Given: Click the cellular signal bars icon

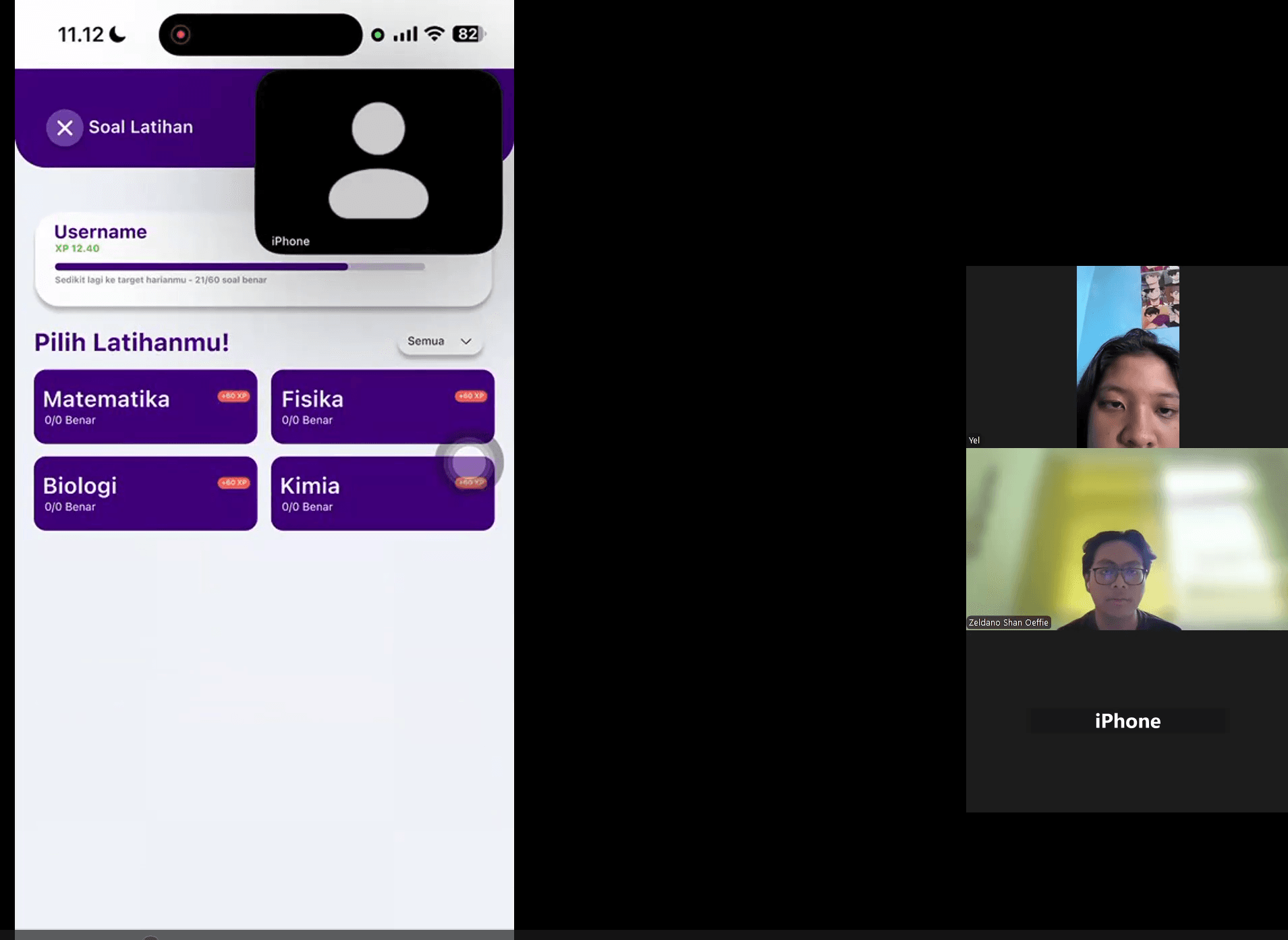Looking at the screenshot, I should [x=405, y=34].
